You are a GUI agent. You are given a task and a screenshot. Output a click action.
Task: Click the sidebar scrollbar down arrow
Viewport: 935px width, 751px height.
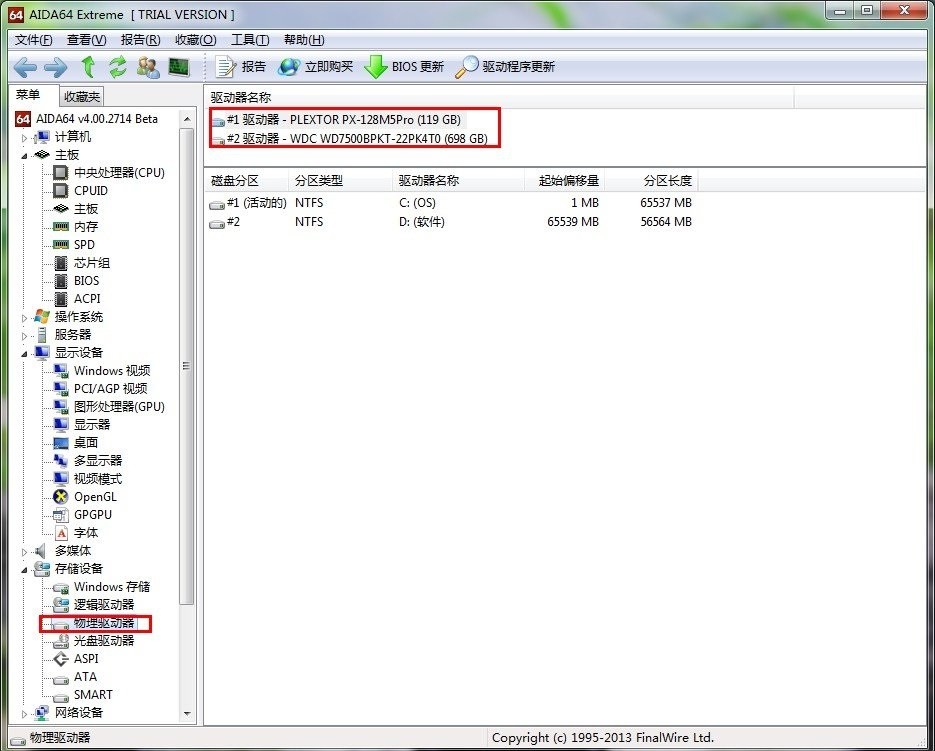coord(186,714)
